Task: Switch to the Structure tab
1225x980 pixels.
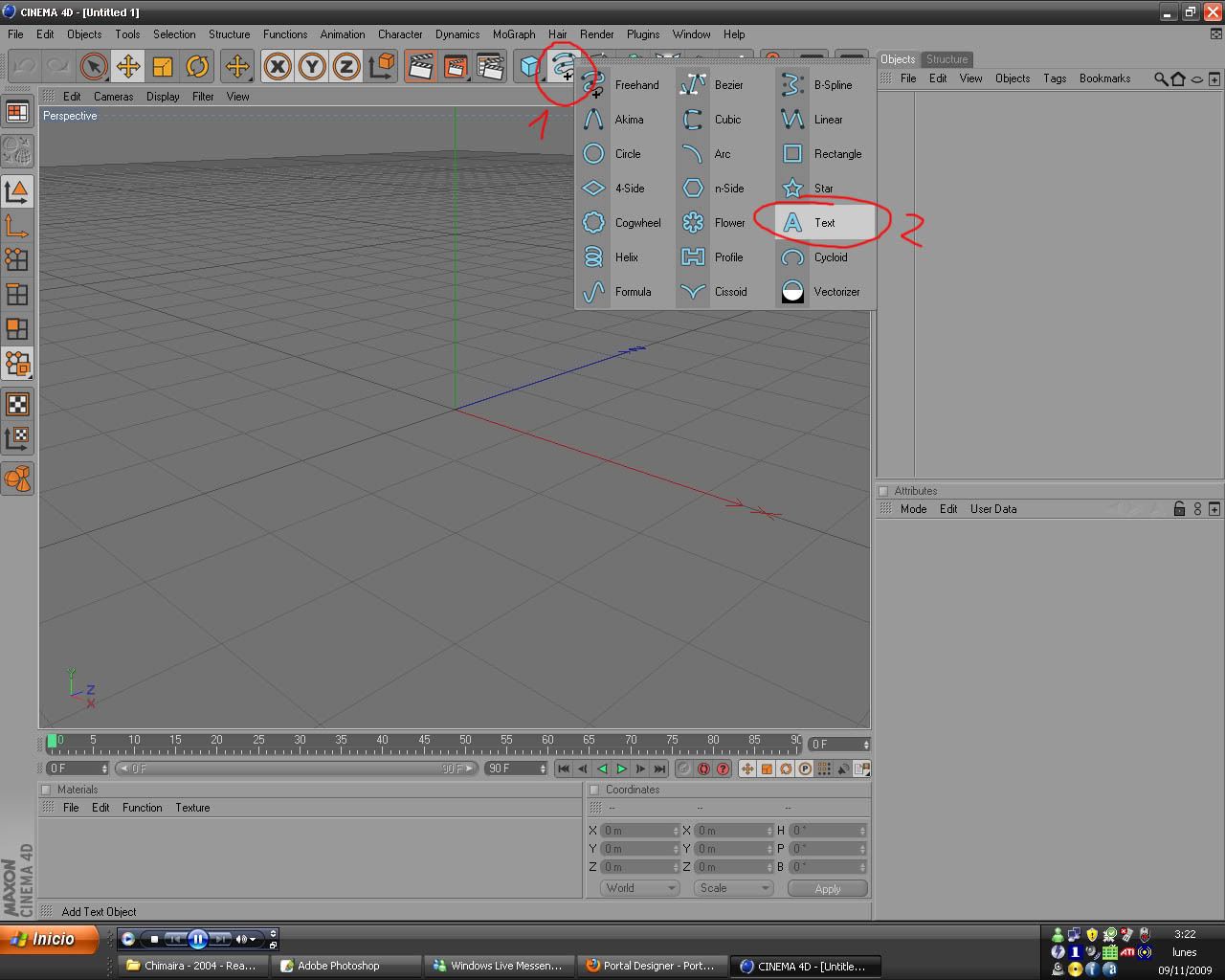Action: coord(947,59)
